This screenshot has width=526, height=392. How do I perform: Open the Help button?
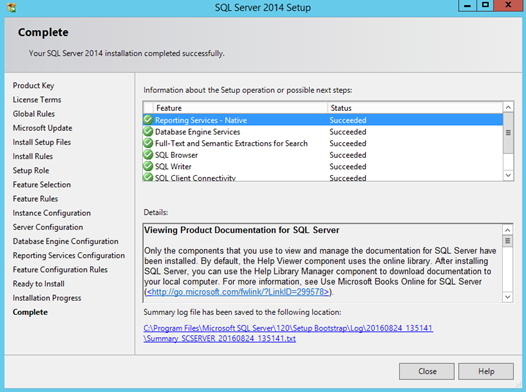click(486, 371)
